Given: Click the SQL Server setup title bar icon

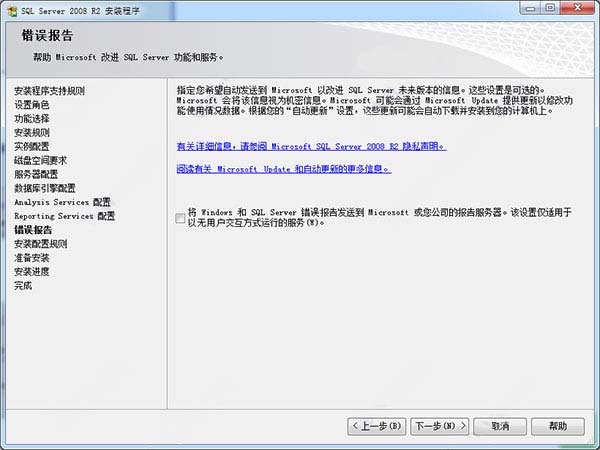Looking at the screenshot, I should pyautogui.click(x=12, y=10).
